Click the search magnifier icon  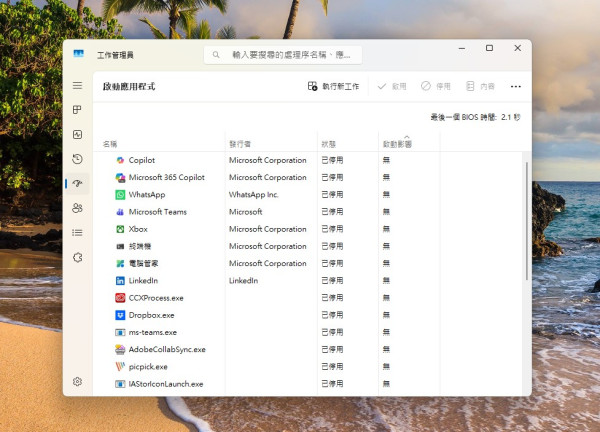(x=216, y=55)
